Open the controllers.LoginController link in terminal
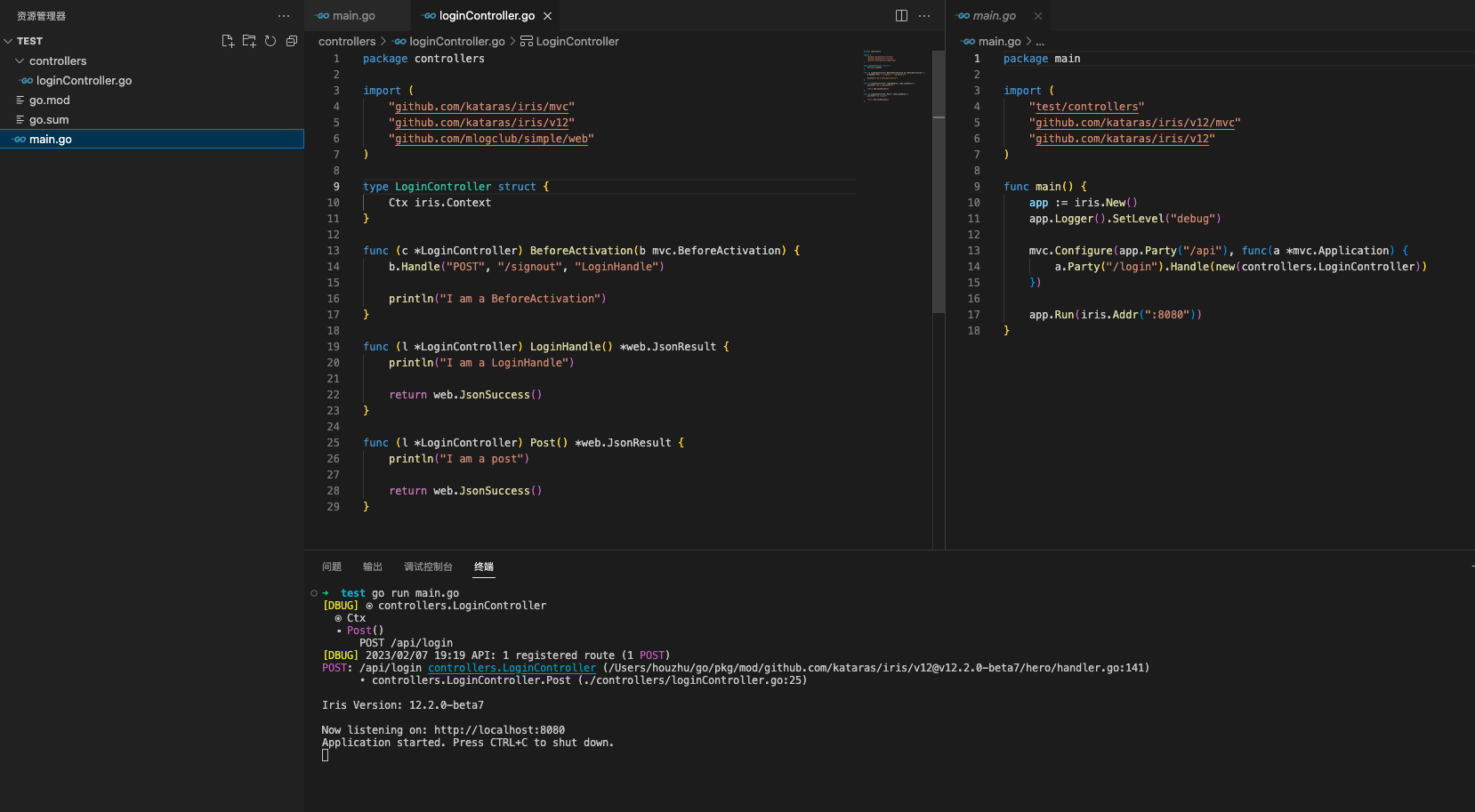1475x812 pixels. click(512, 667)
